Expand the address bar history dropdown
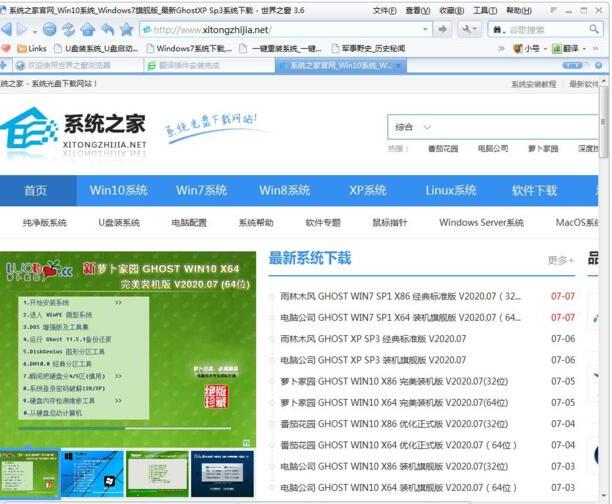The image size is (612, 504). (425, 29)
